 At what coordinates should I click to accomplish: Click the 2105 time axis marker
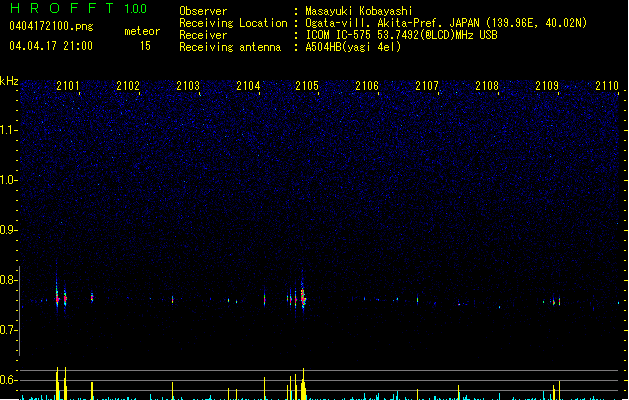pyautogui.click(x=307, y=86)
